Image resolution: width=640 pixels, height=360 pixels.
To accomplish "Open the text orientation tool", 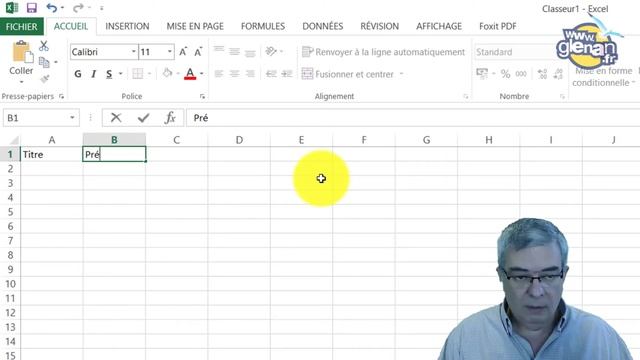I will click(x=271, y=51).
